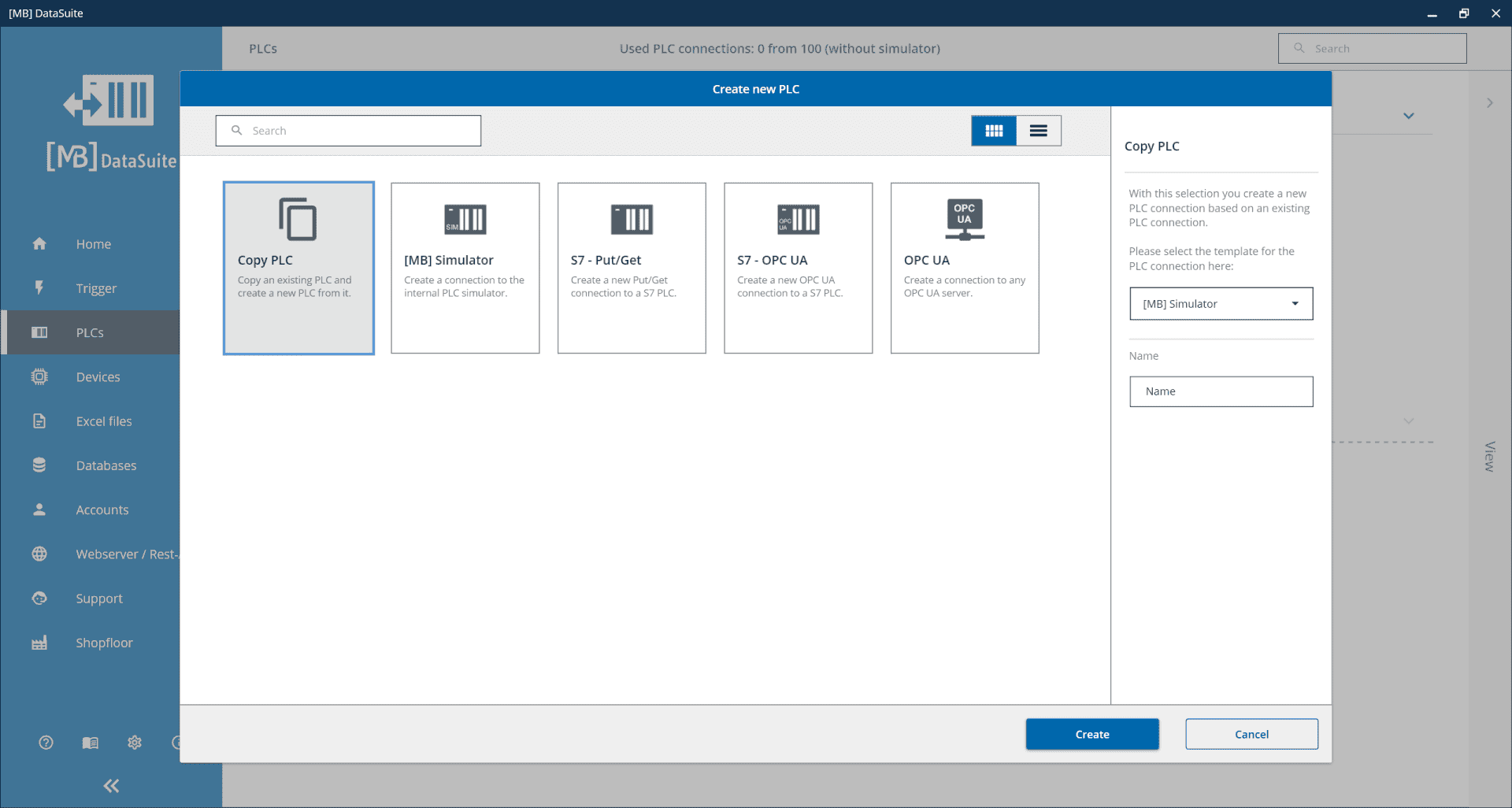The image size is (1512, 808).
Task: Select the S7 - OPC UA card
Action: [x=799, y=268]
